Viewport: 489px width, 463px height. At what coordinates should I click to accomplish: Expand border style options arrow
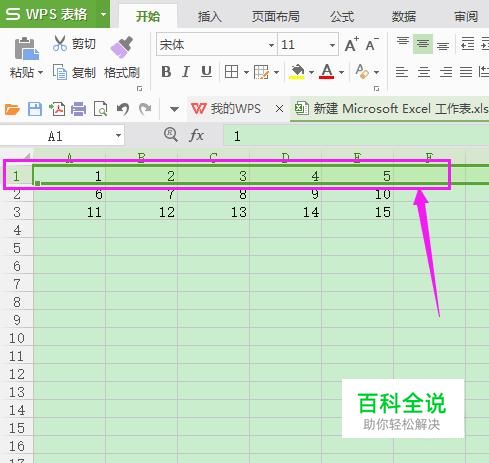[x=246, y=72]
